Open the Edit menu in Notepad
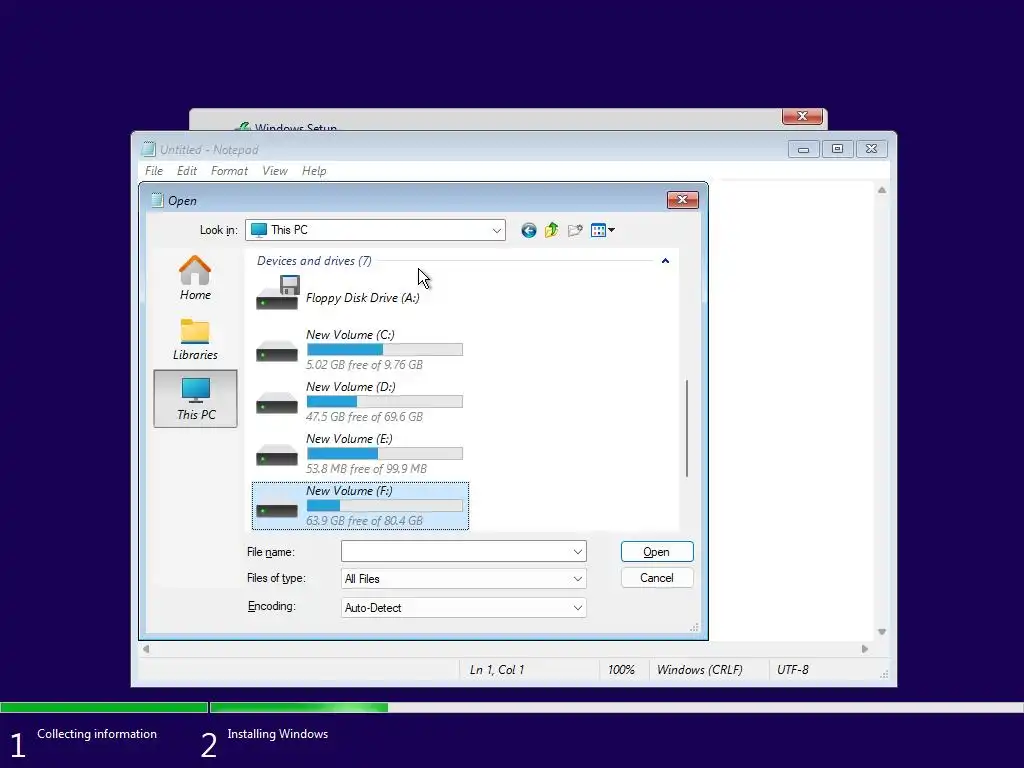The height and width of the screenshot is (768, 1024). tap(187, 170)
